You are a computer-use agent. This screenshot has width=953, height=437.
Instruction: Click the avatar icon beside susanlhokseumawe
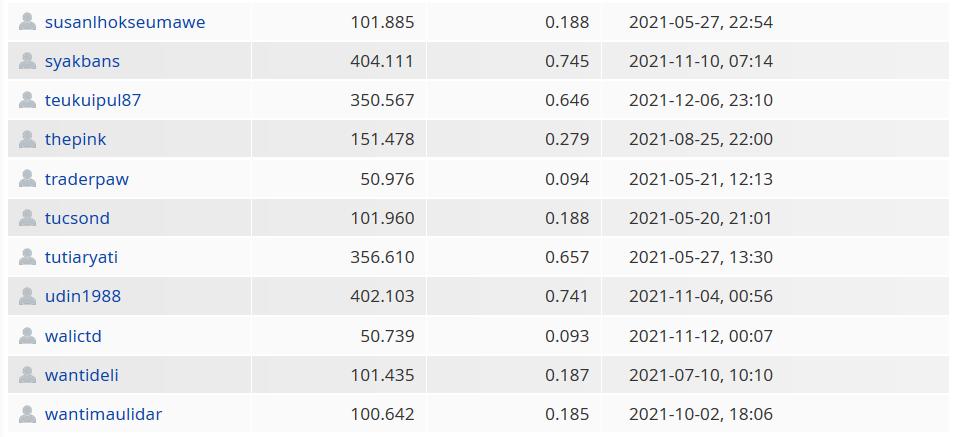coord(27,22)
